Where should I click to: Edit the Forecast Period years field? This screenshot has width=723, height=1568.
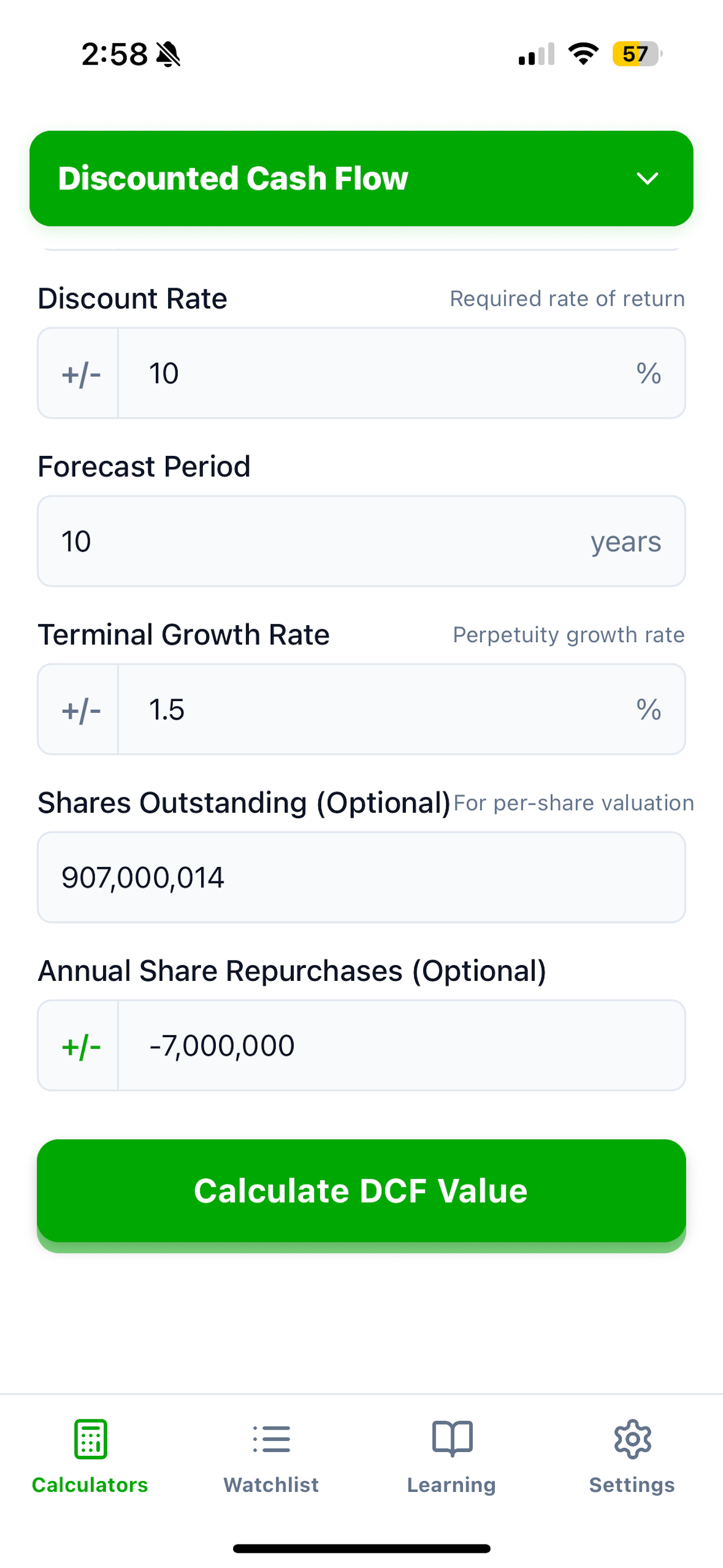361,541
